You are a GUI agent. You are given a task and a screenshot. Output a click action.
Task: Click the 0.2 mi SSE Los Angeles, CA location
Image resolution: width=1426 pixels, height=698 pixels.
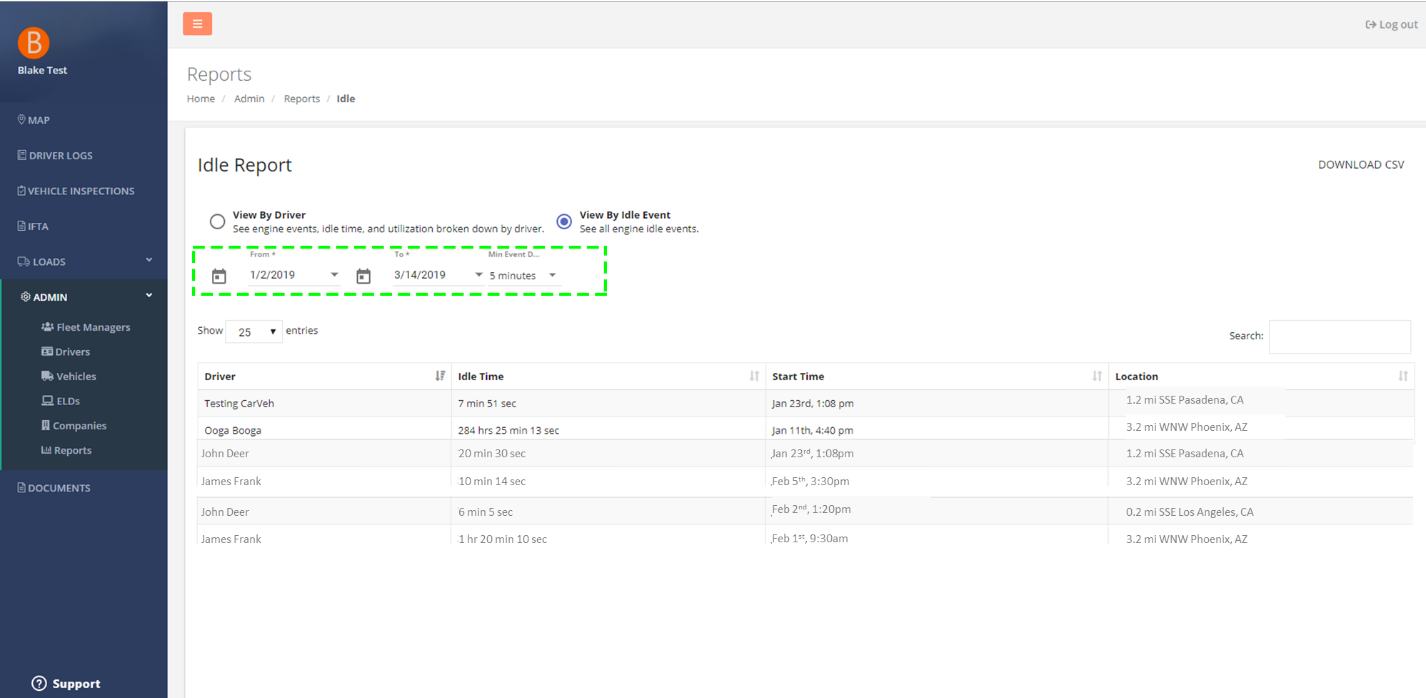pos(1190,512)
